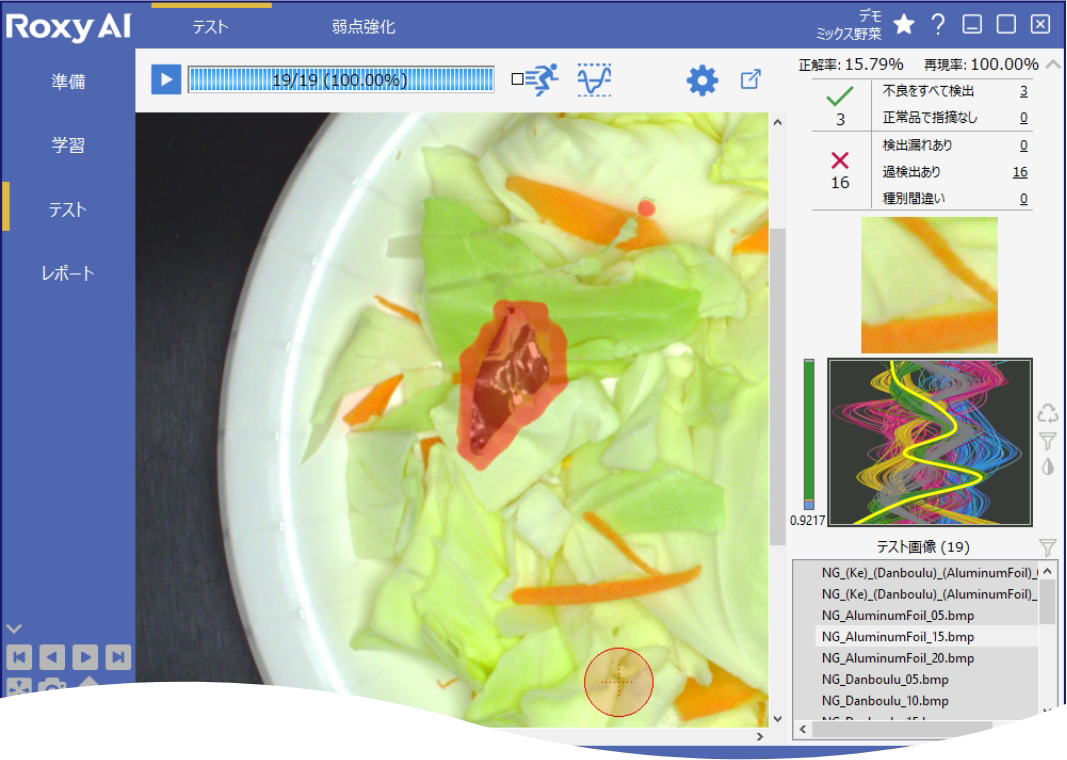Click the green checkmark correct-results icon
The width and height of the screenshot is (1067, 760).
coord(840,97)
